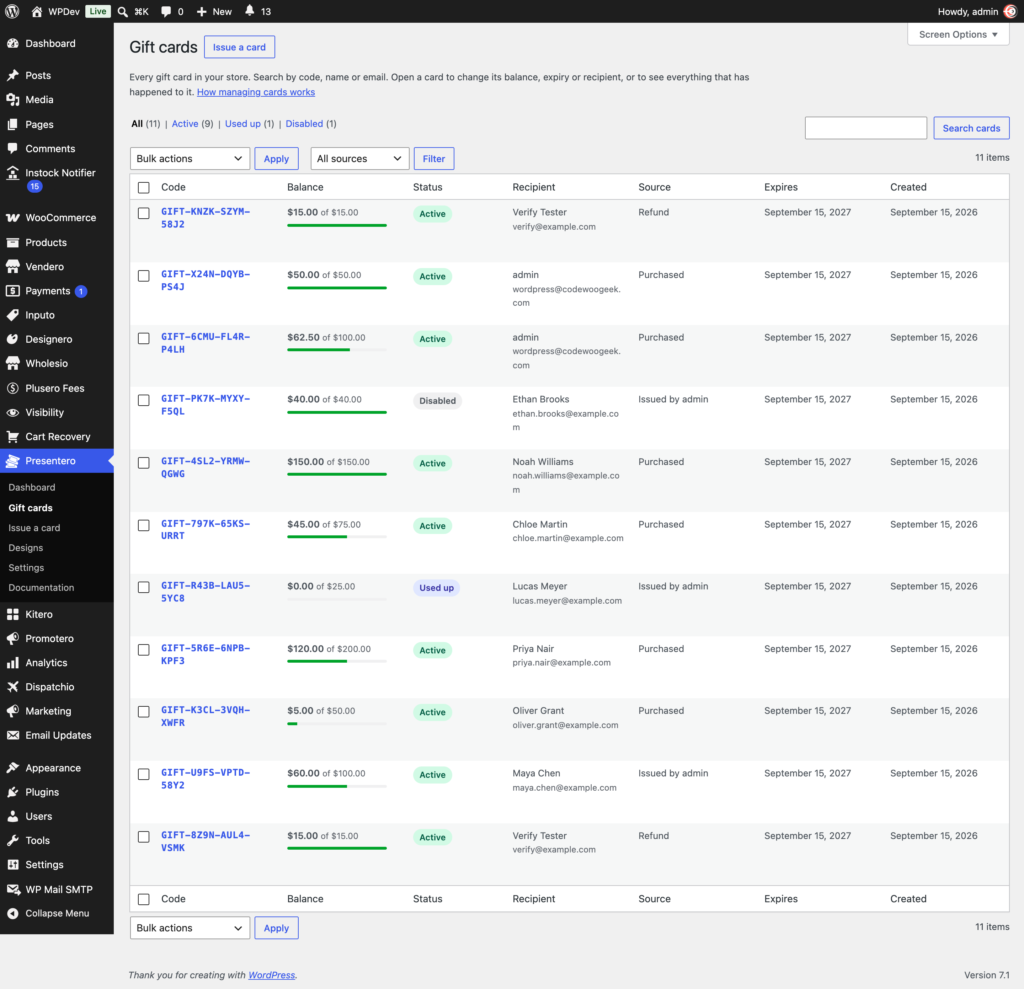Check the GIFT-R43B-LAU5-5YC8 row checkbox
This screenshot has width=1024, height=989.
pyautogui.click(x=144, y=587)
